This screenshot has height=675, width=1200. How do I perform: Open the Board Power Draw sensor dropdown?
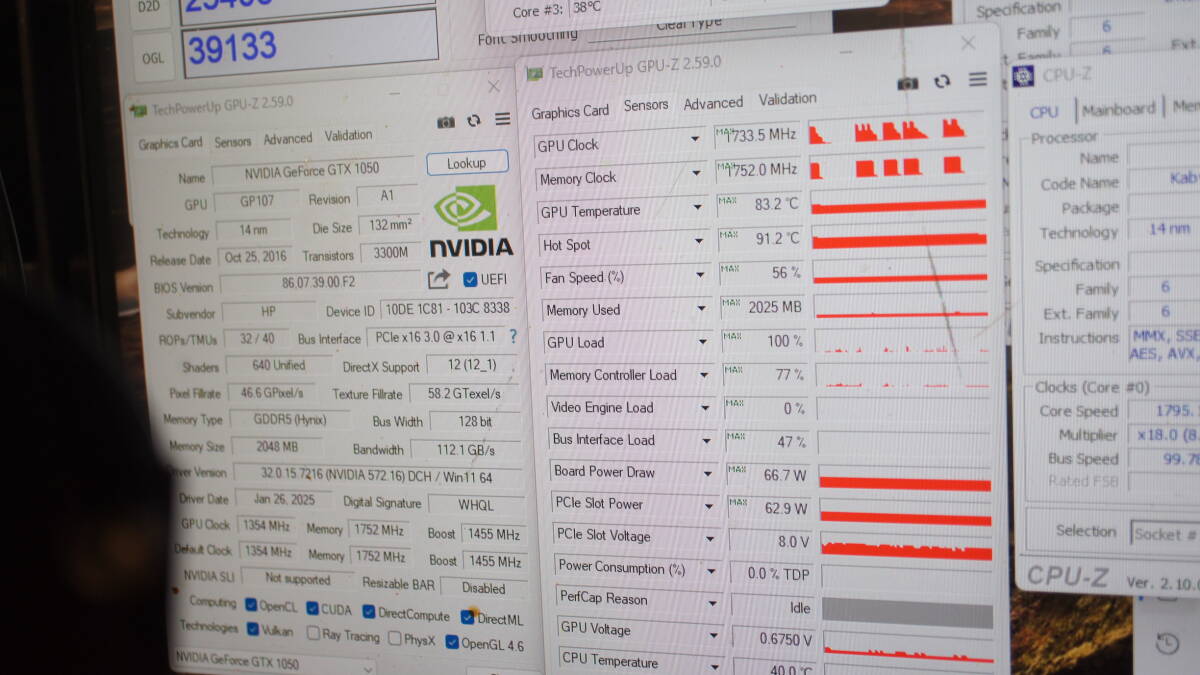(708, 472)
